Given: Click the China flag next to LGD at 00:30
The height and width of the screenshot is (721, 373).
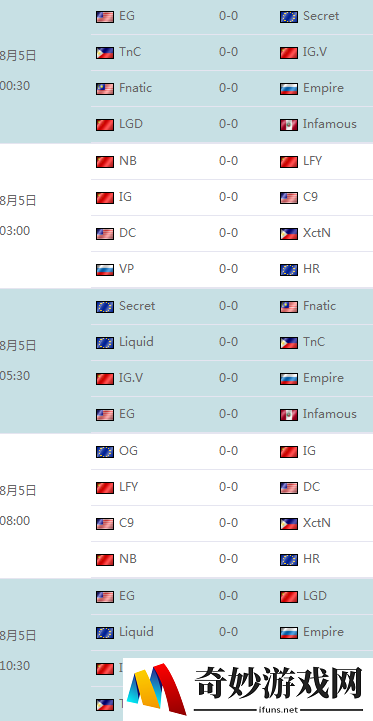Looking at the screenshot, I should [x=105, y=125].
